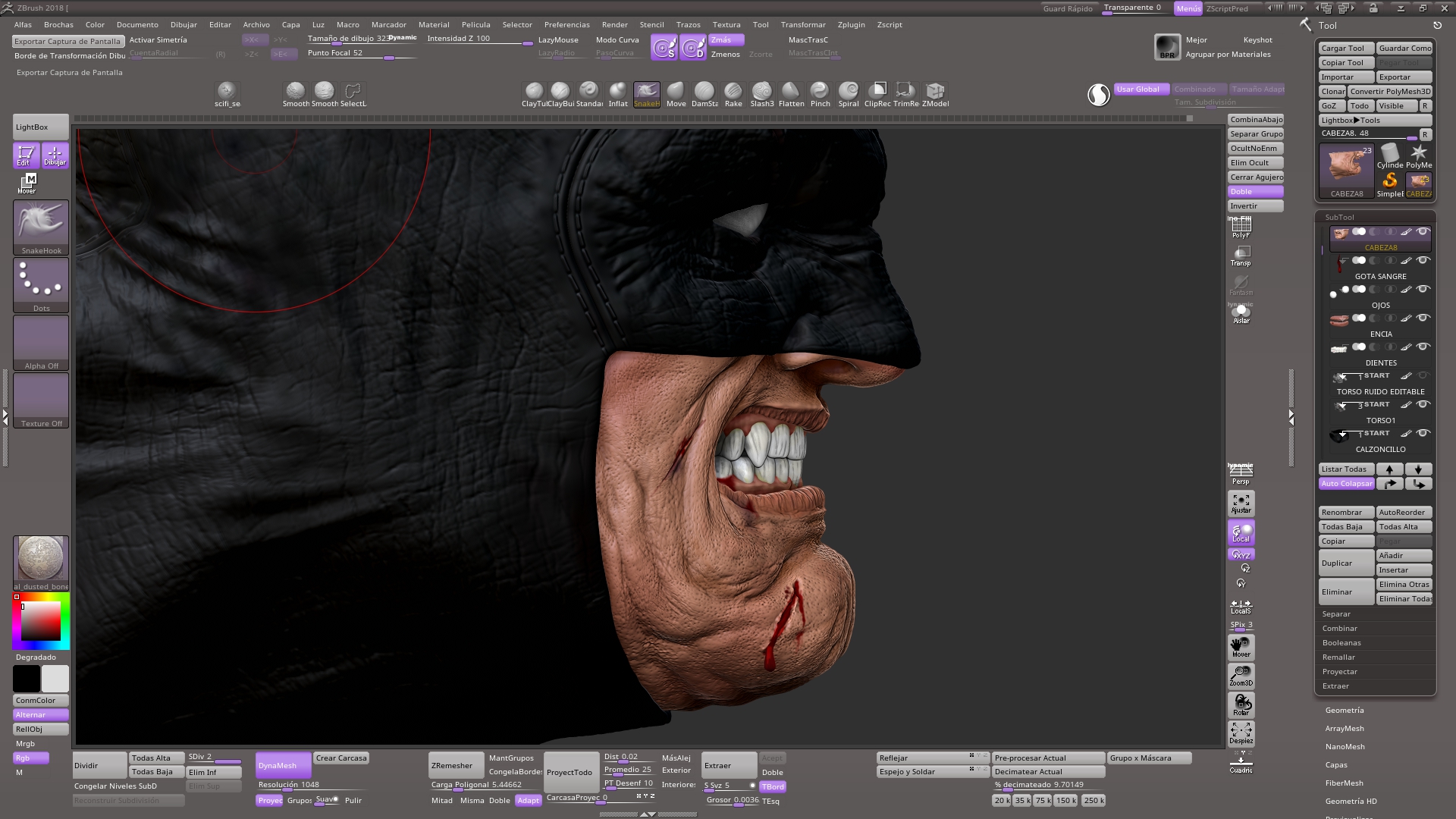Toggle the Zmás sculpt mode
The height and width of the screenshot is (819, 1456).
726,40
